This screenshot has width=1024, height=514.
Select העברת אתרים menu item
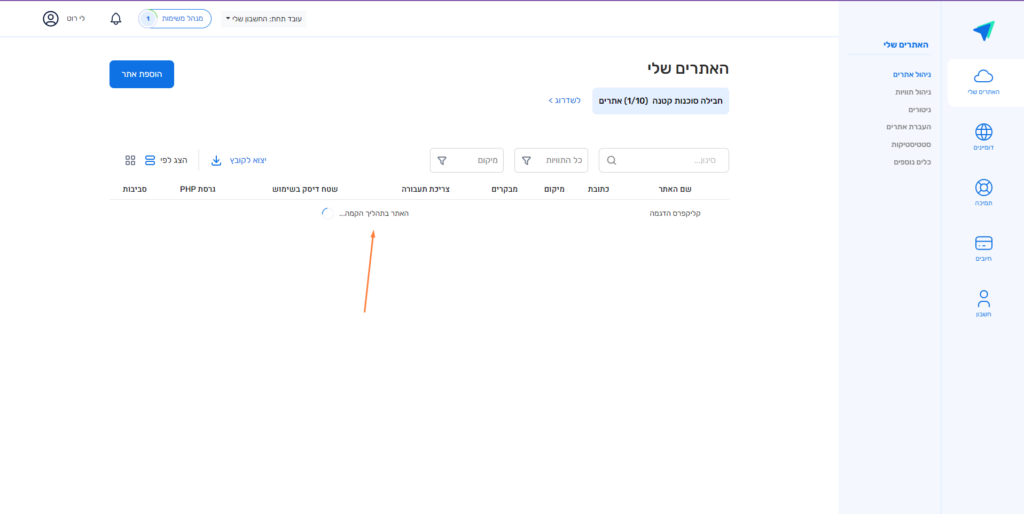[908, 127]
